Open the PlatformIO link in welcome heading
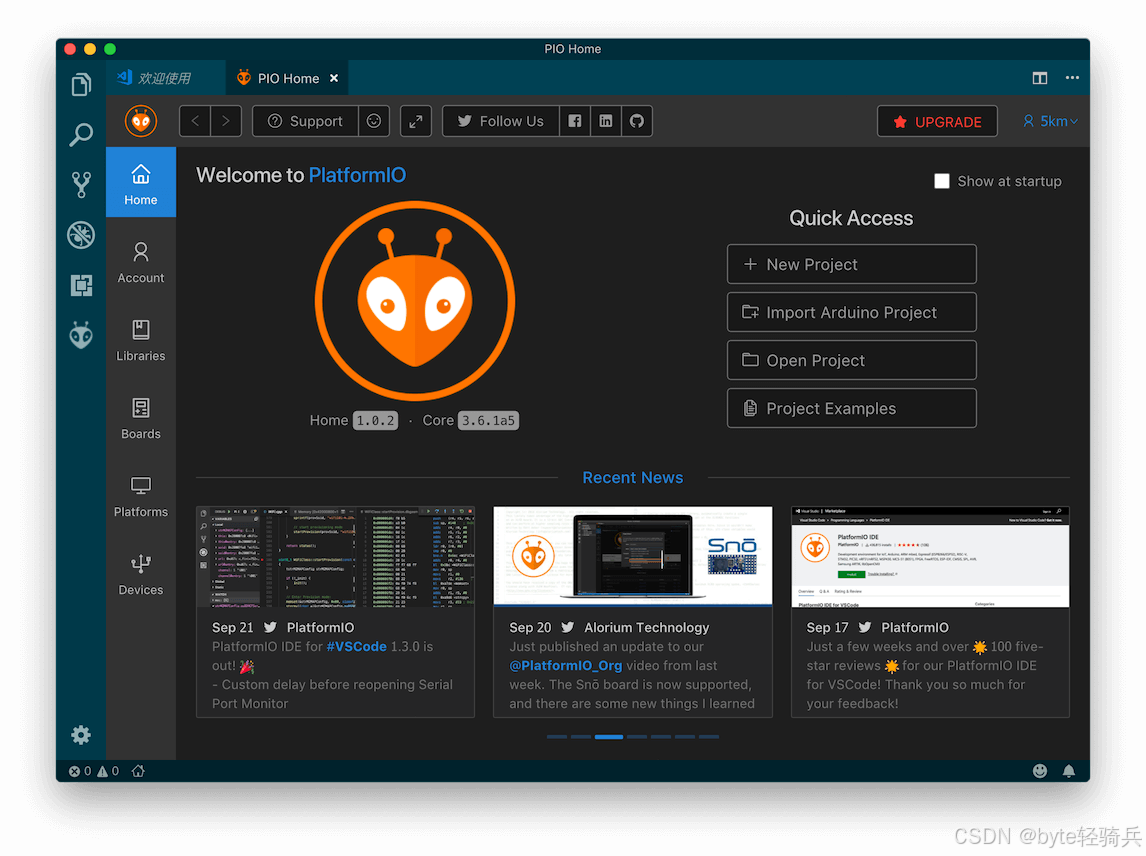 click(x=357, y=175)
